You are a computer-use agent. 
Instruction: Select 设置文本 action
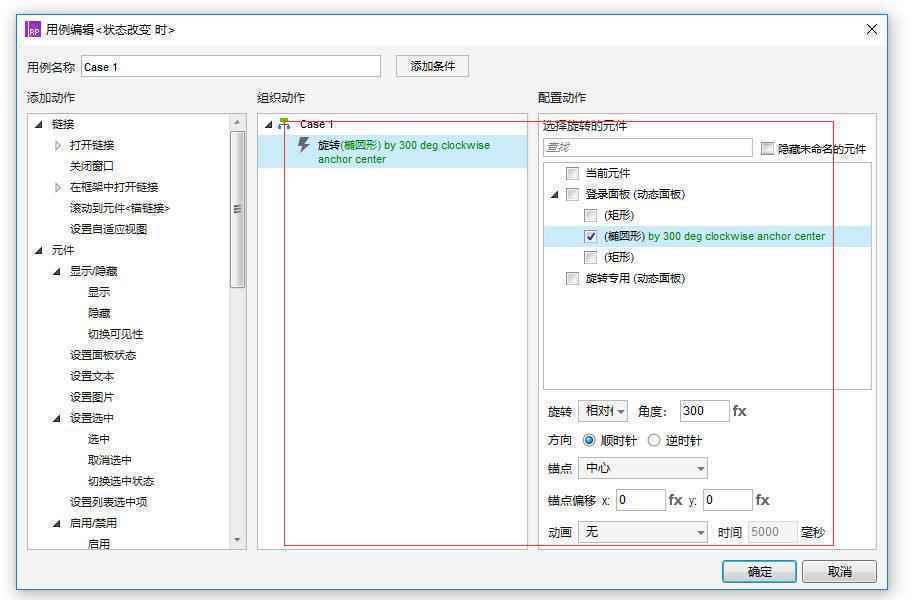click(x=91, y=376)
